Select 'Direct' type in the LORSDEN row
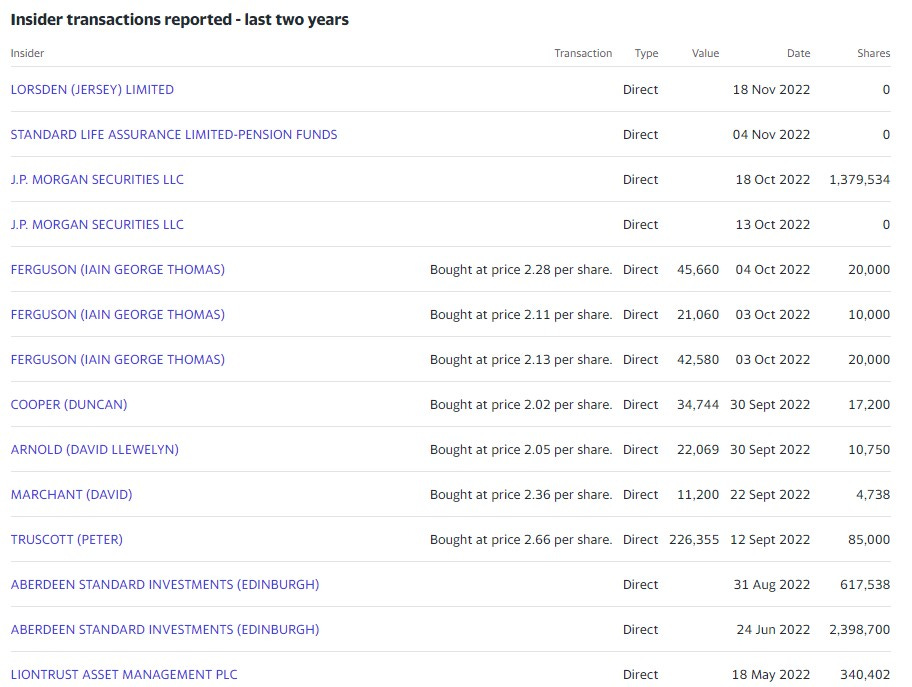This screenshot has width=912, height=687. click(x=640, y=90)
